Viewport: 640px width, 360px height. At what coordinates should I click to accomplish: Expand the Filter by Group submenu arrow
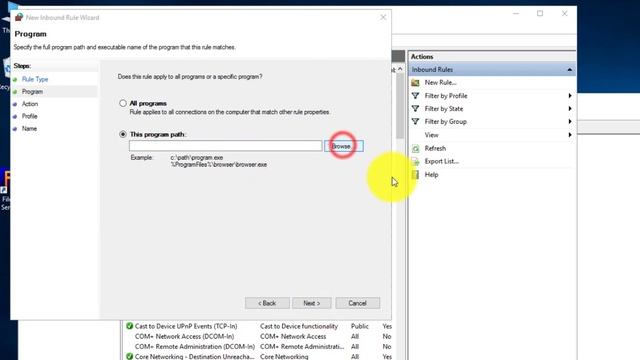(570, 122)
